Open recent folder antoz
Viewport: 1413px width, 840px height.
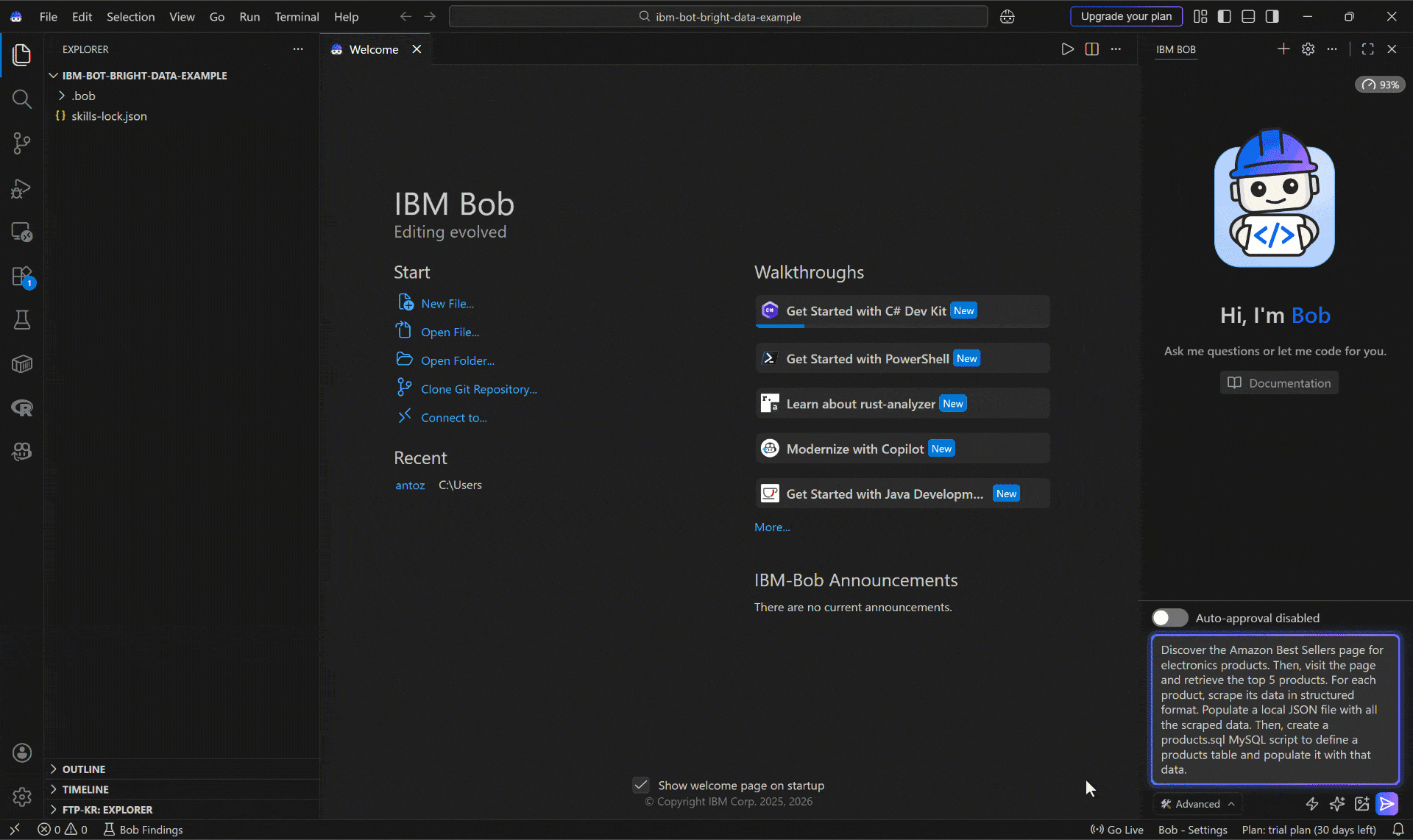[410, 485]
